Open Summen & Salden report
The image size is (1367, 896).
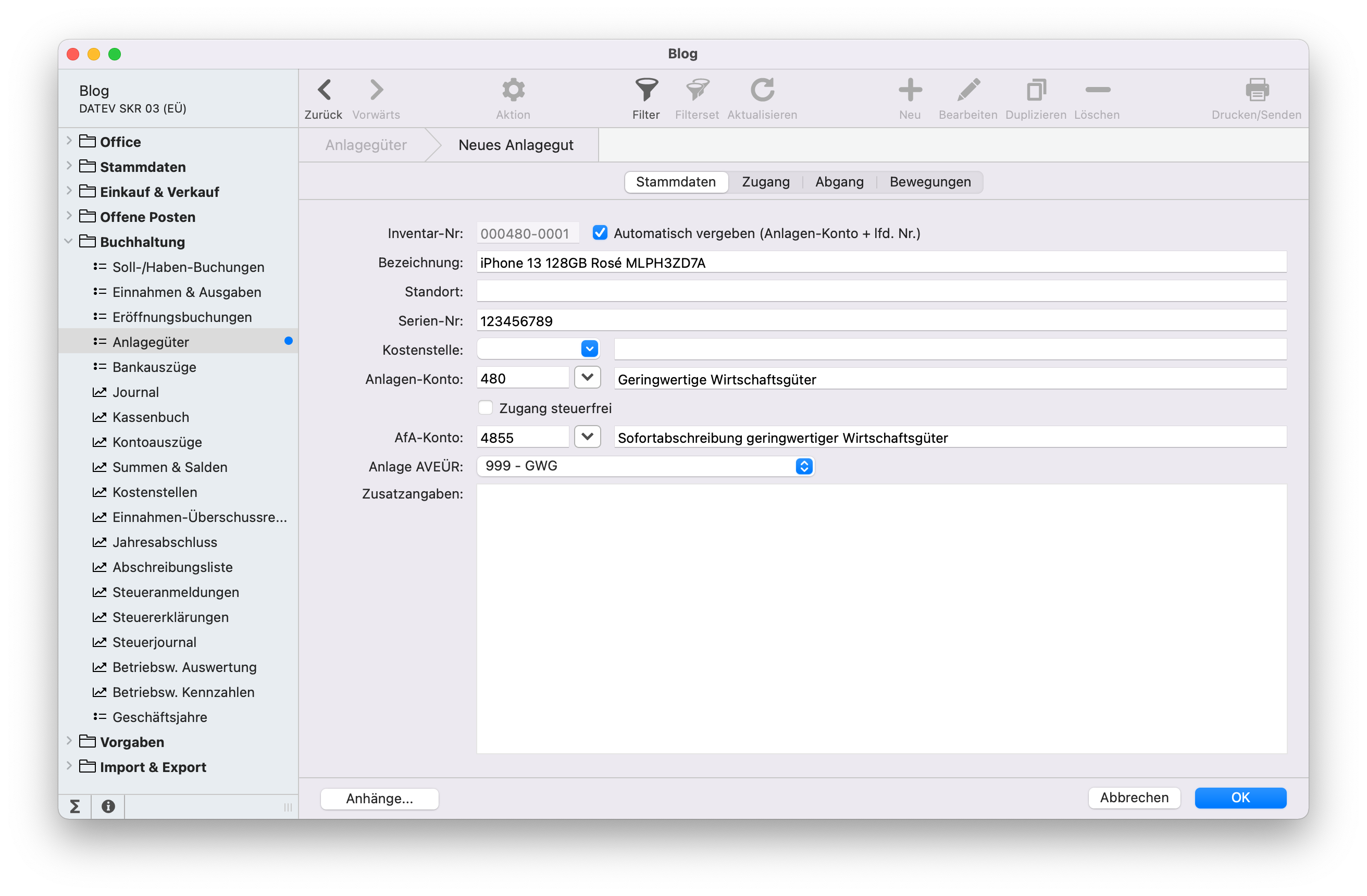pyautogui.click(x=169, y=467)
